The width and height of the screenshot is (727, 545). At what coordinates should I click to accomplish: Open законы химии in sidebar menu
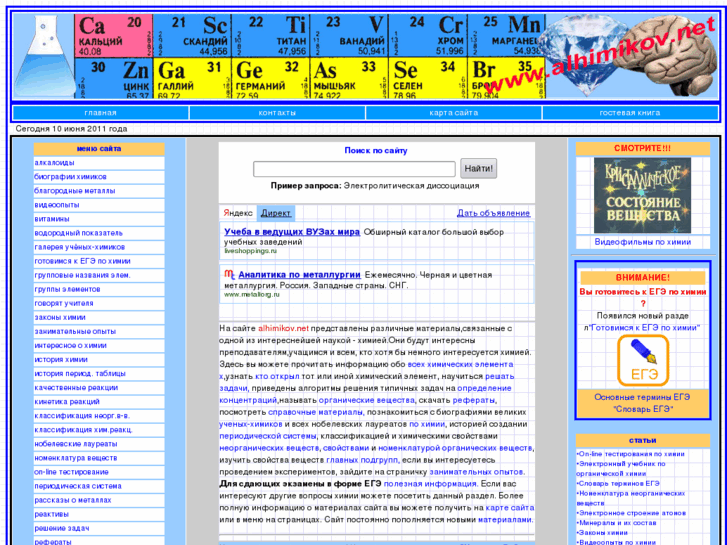coord(60,317)
